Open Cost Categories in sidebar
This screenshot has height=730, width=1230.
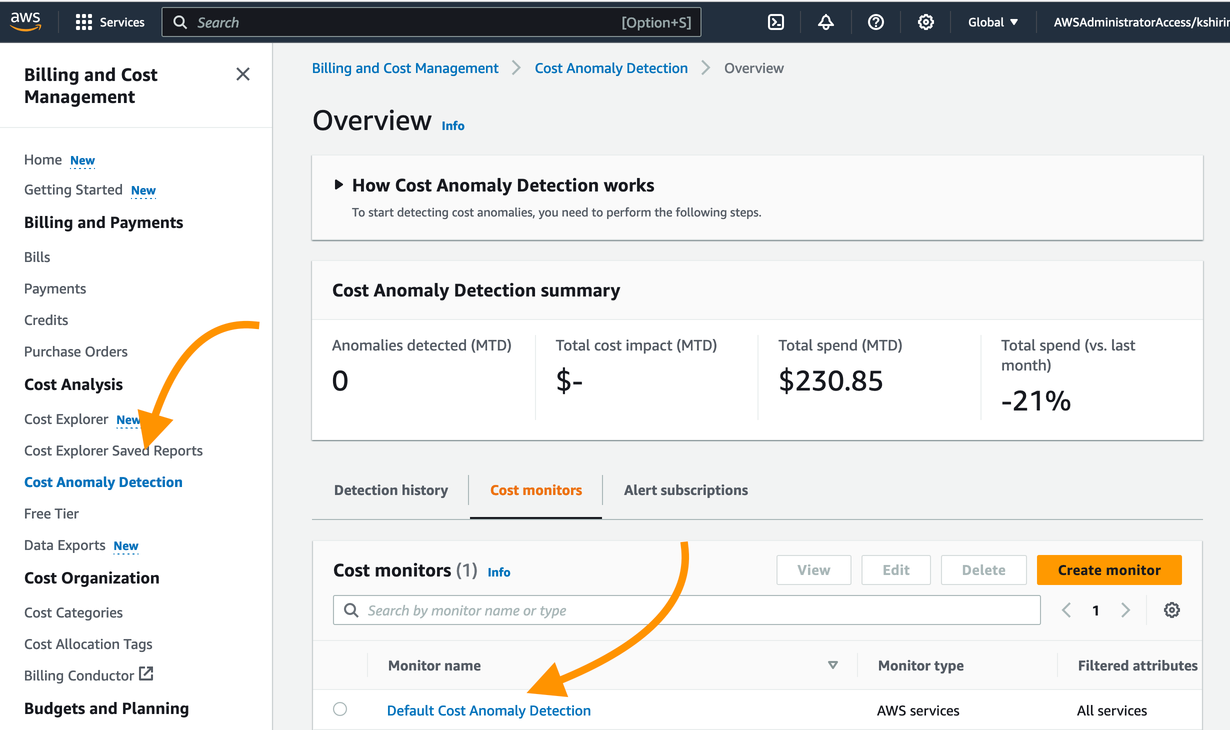point(73,612)
